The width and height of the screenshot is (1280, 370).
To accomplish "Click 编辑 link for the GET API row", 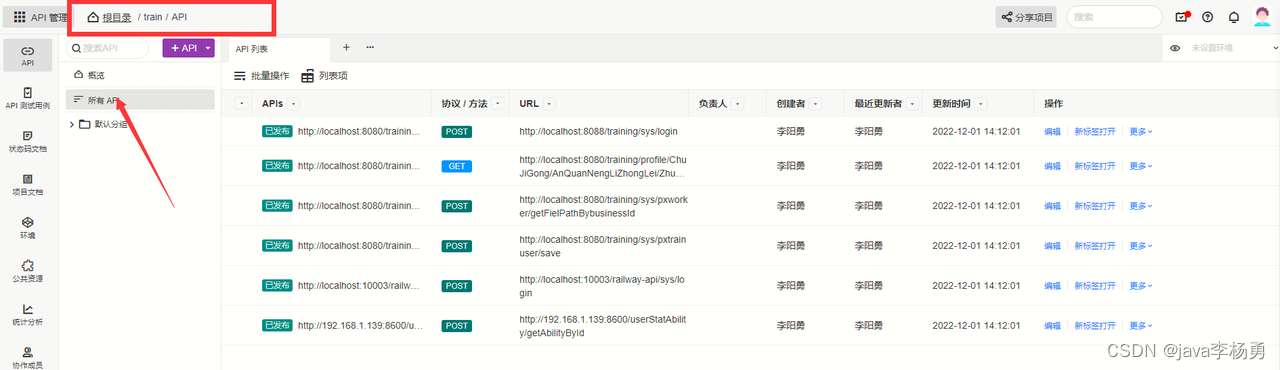I will pyautogui.click(x=1053, y=166).
